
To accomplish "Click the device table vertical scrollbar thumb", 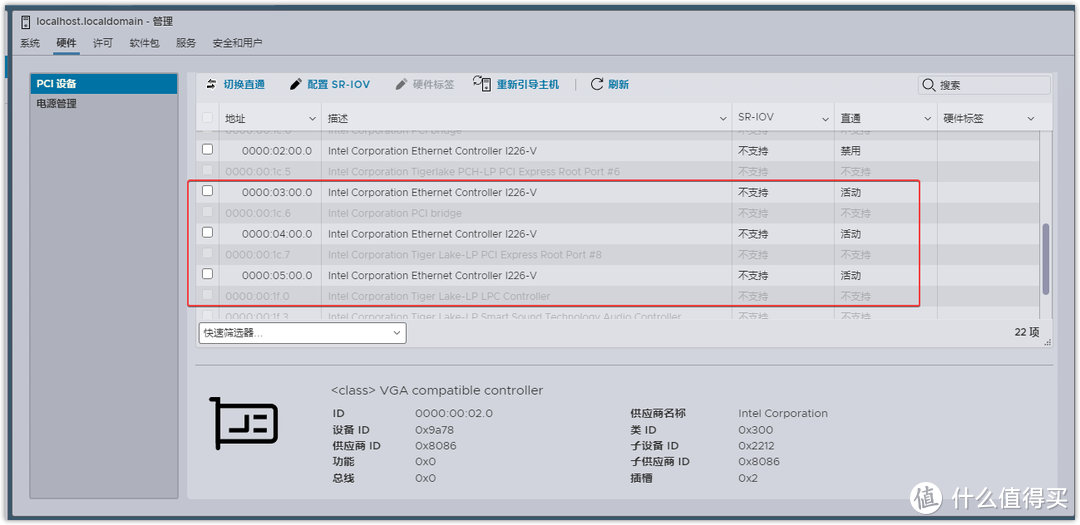I will point(1046,258).
